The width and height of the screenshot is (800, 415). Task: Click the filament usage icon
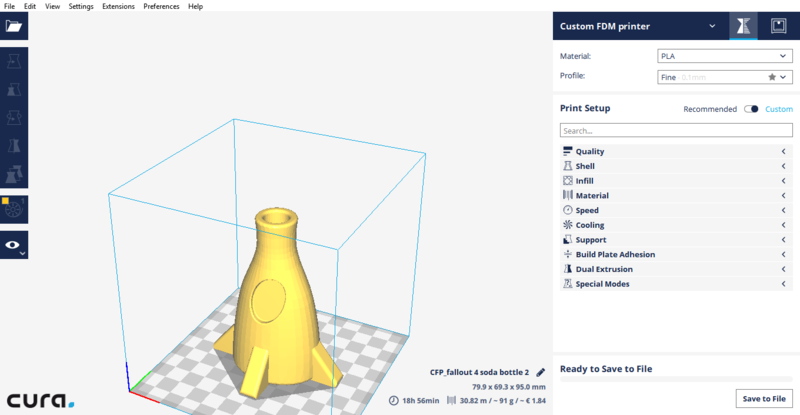click(x=451, y=400)
